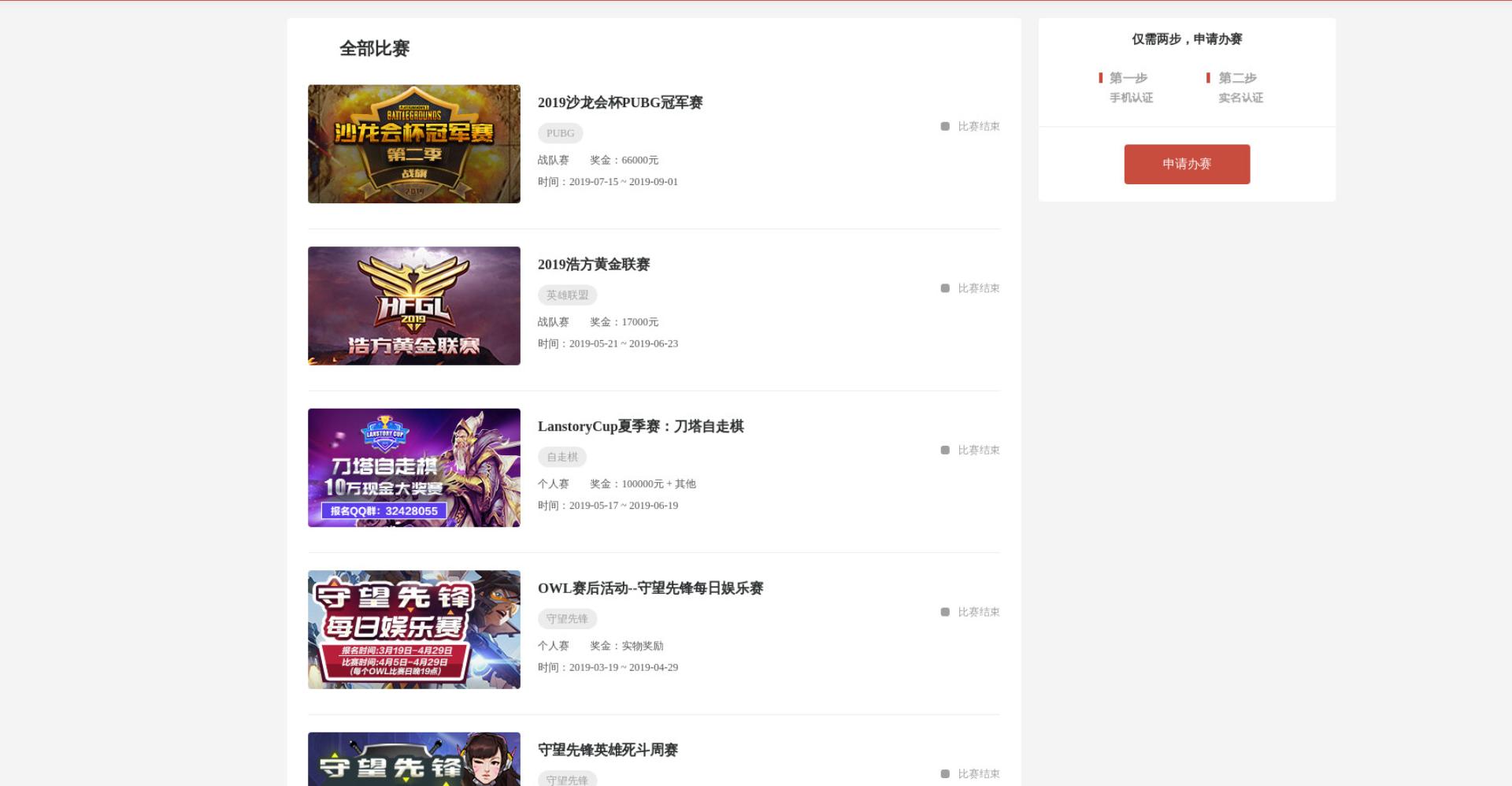Click 战队赛 label in 浩方黄金联赛 row
1512x786 pixels.
(553, 322)
